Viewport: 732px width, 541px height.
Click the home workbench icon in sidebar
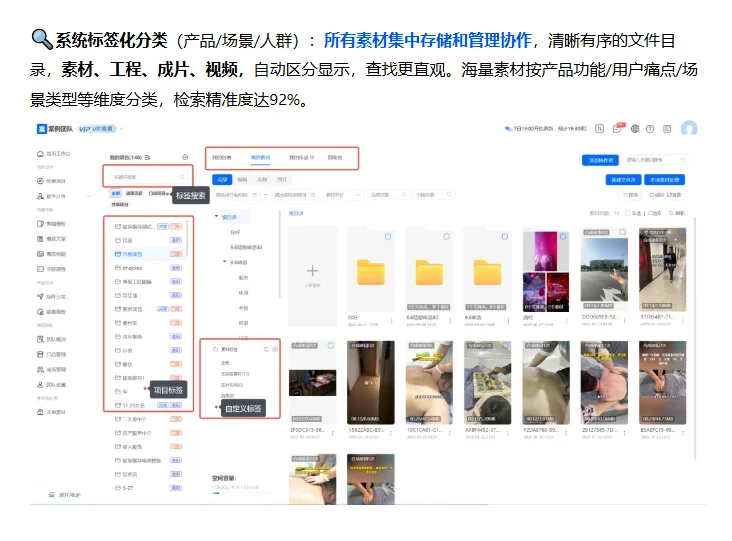tap(40, 154)
